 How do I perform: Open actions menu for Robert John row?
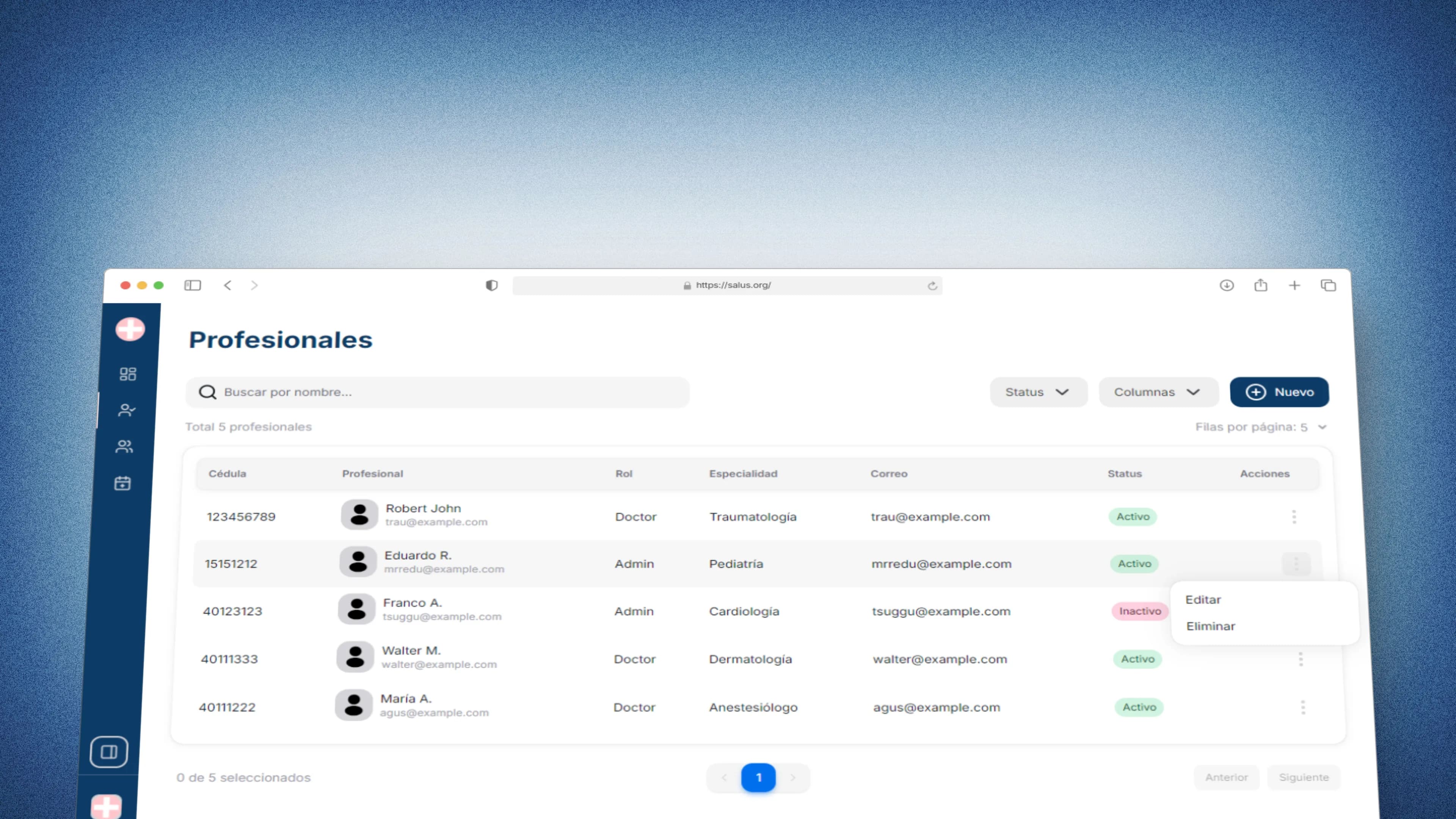tap(1294, 516)
